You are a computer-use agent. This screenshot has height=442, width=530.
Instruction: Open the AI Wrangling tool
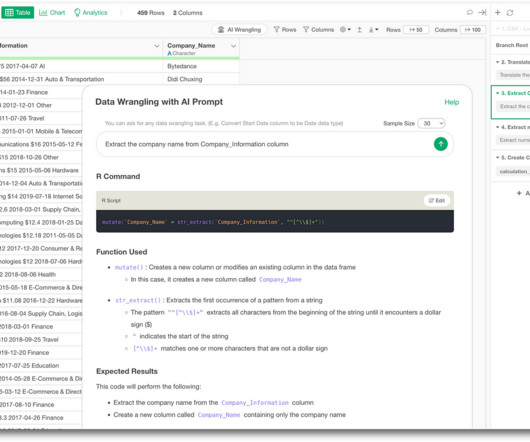[x=239, y=30]
